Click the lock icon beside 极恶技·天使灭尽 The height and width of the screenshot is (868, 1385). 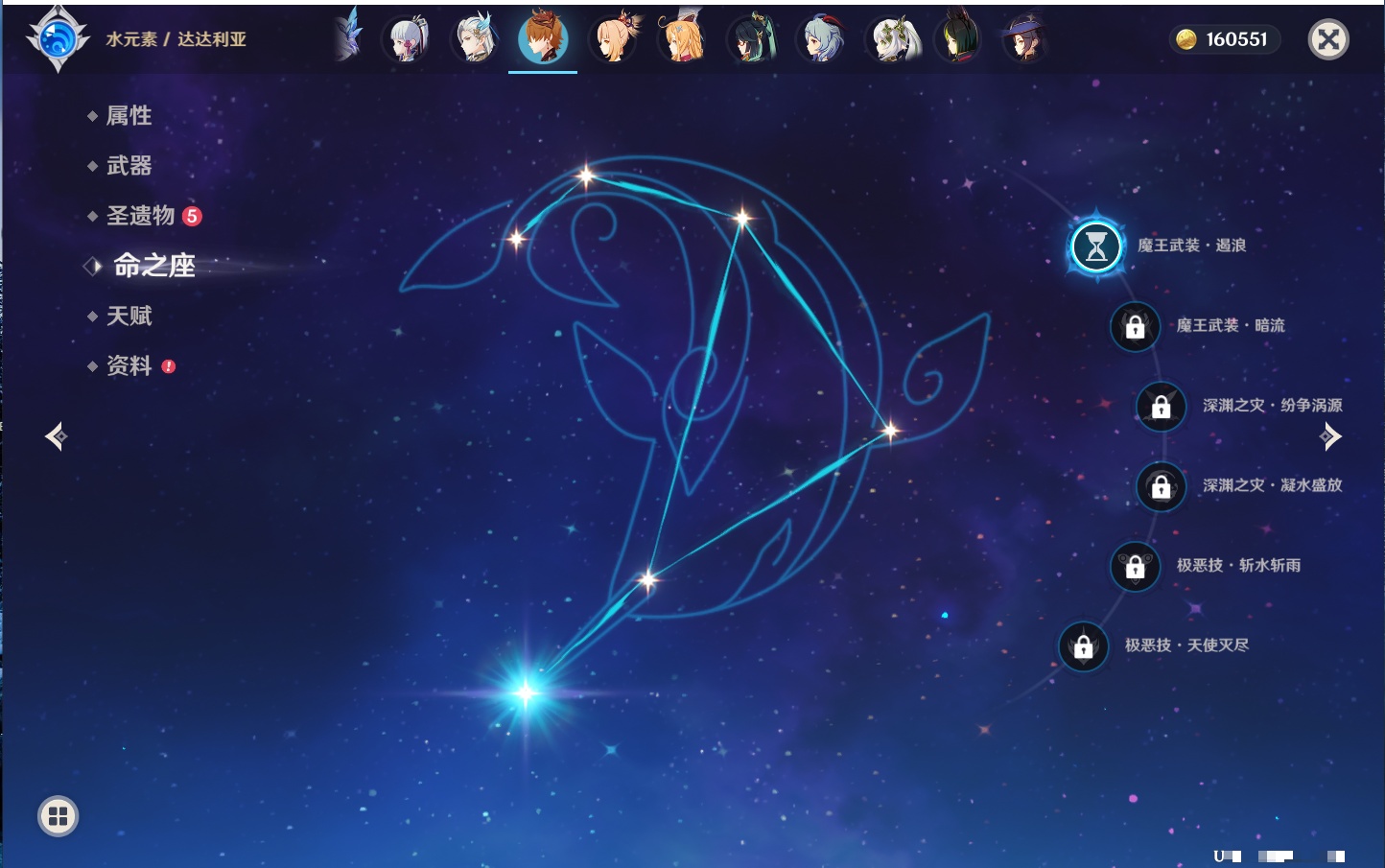1084,645
